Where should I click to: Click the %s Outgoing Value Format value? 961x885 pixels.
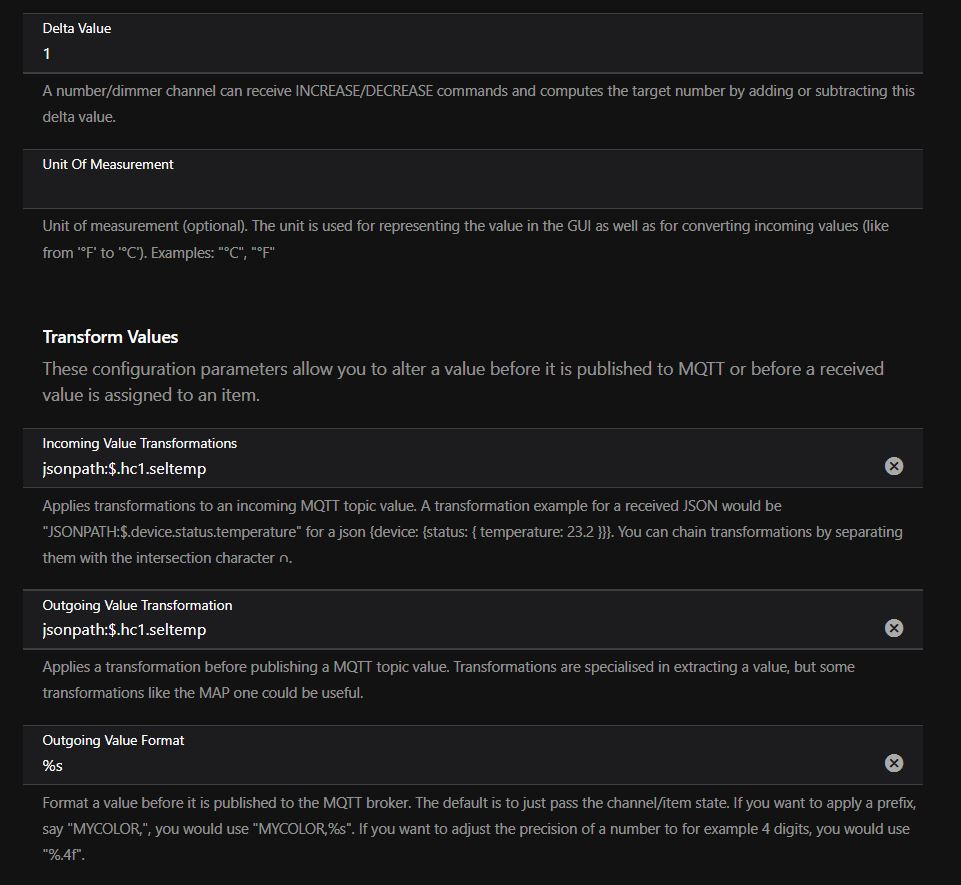[x=53, y=765]
